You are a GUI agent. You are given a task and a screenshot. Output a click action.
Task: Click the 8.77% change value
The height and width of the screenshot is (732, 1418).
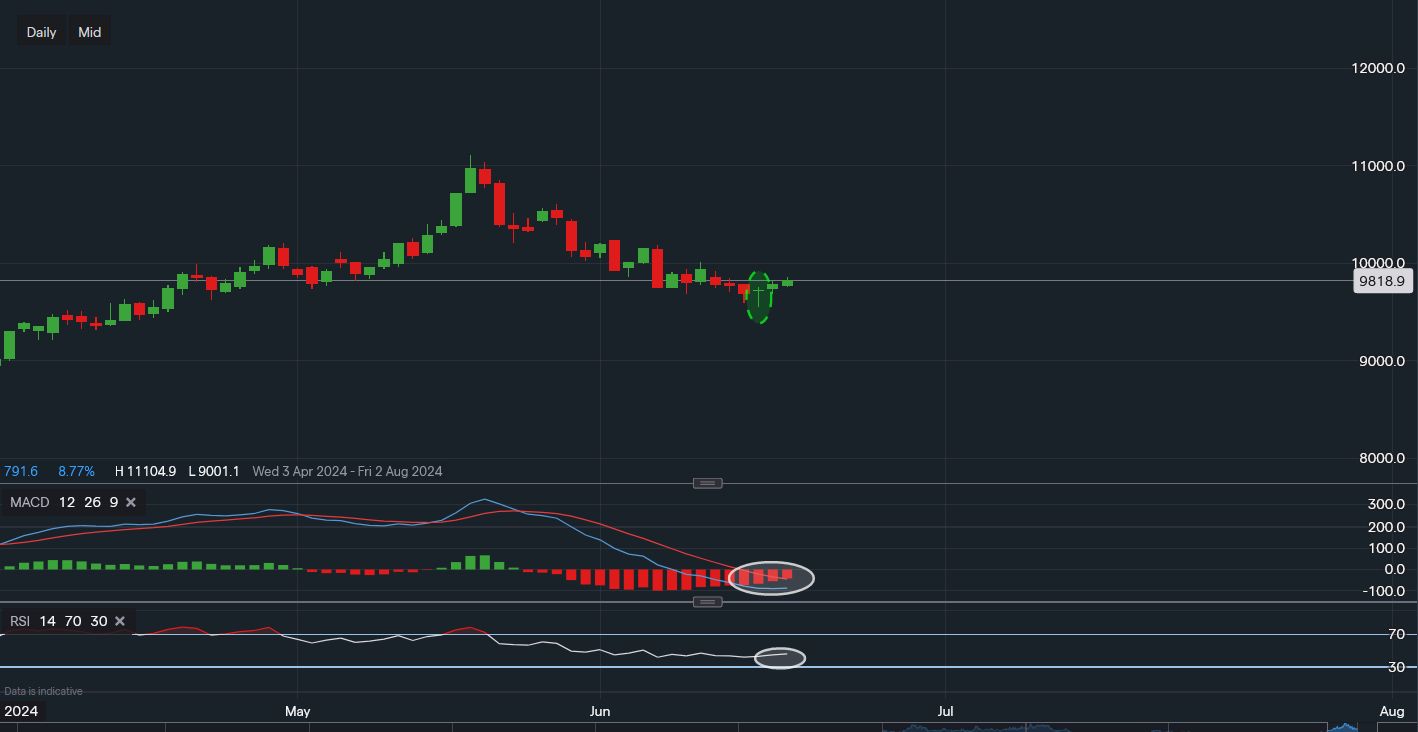pyautogui.click(x=75, y=471)
